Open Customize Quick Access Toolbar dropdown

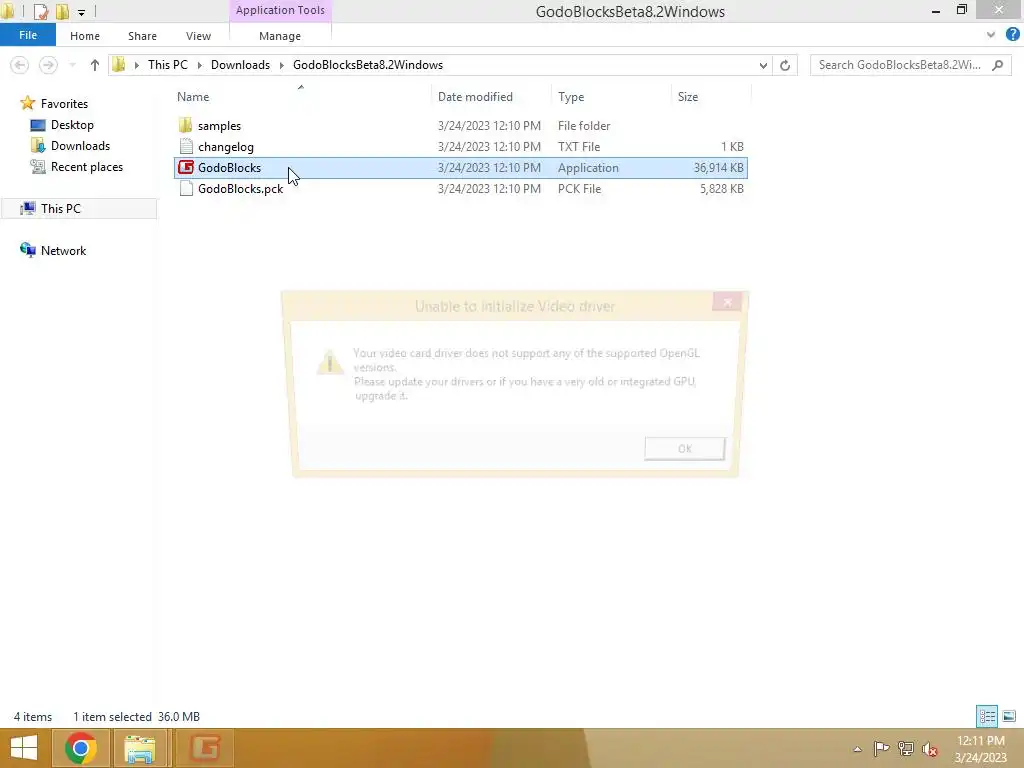coord(81,12)
